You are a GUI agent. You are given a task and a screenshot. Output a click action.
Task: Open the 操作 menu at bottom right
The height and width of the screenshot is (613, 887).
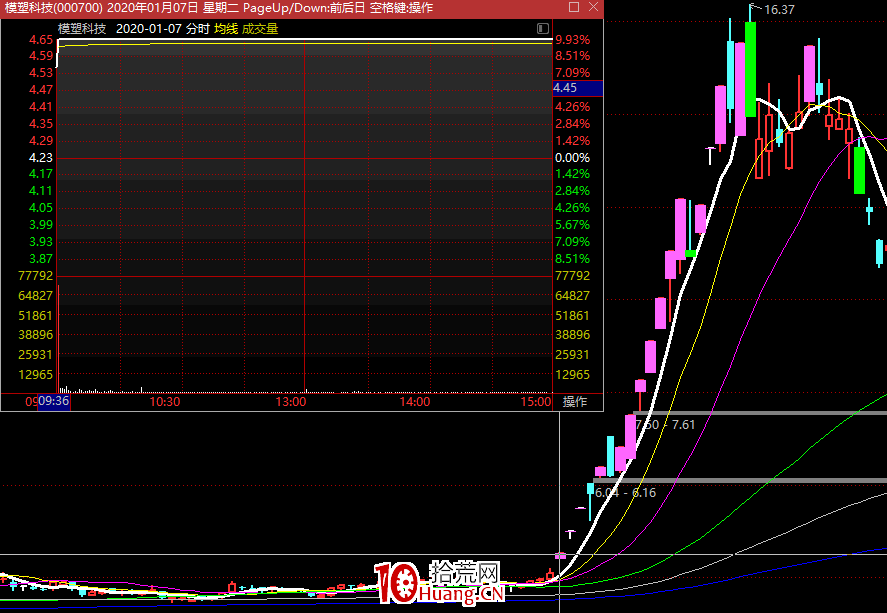pos(575,402)
